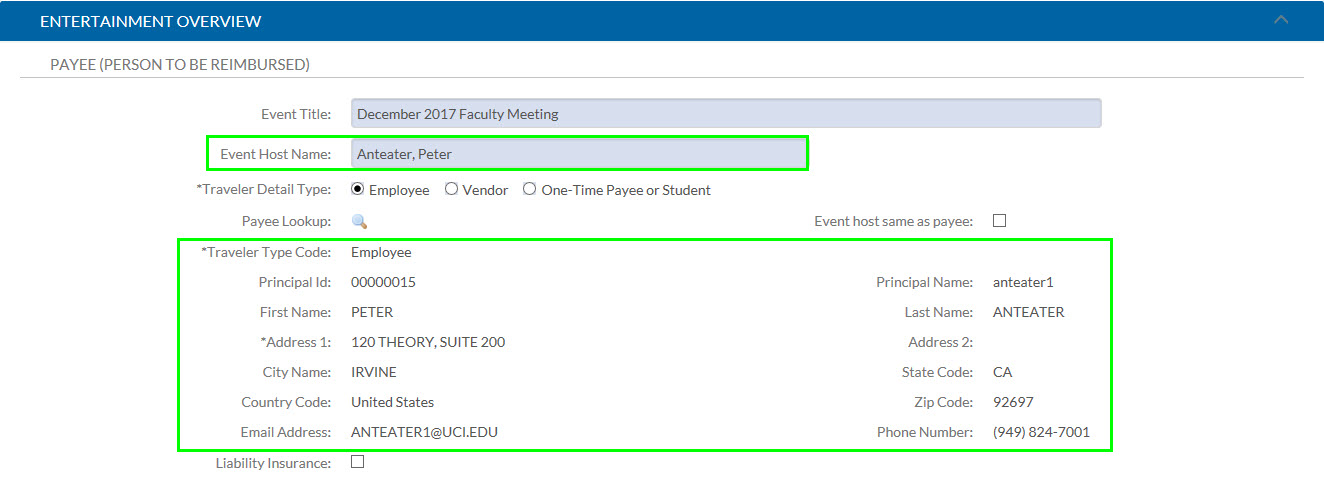Click the email address ANTEATER1@UCI.EDU
1324x488 pixels.
tap(424, 432)
